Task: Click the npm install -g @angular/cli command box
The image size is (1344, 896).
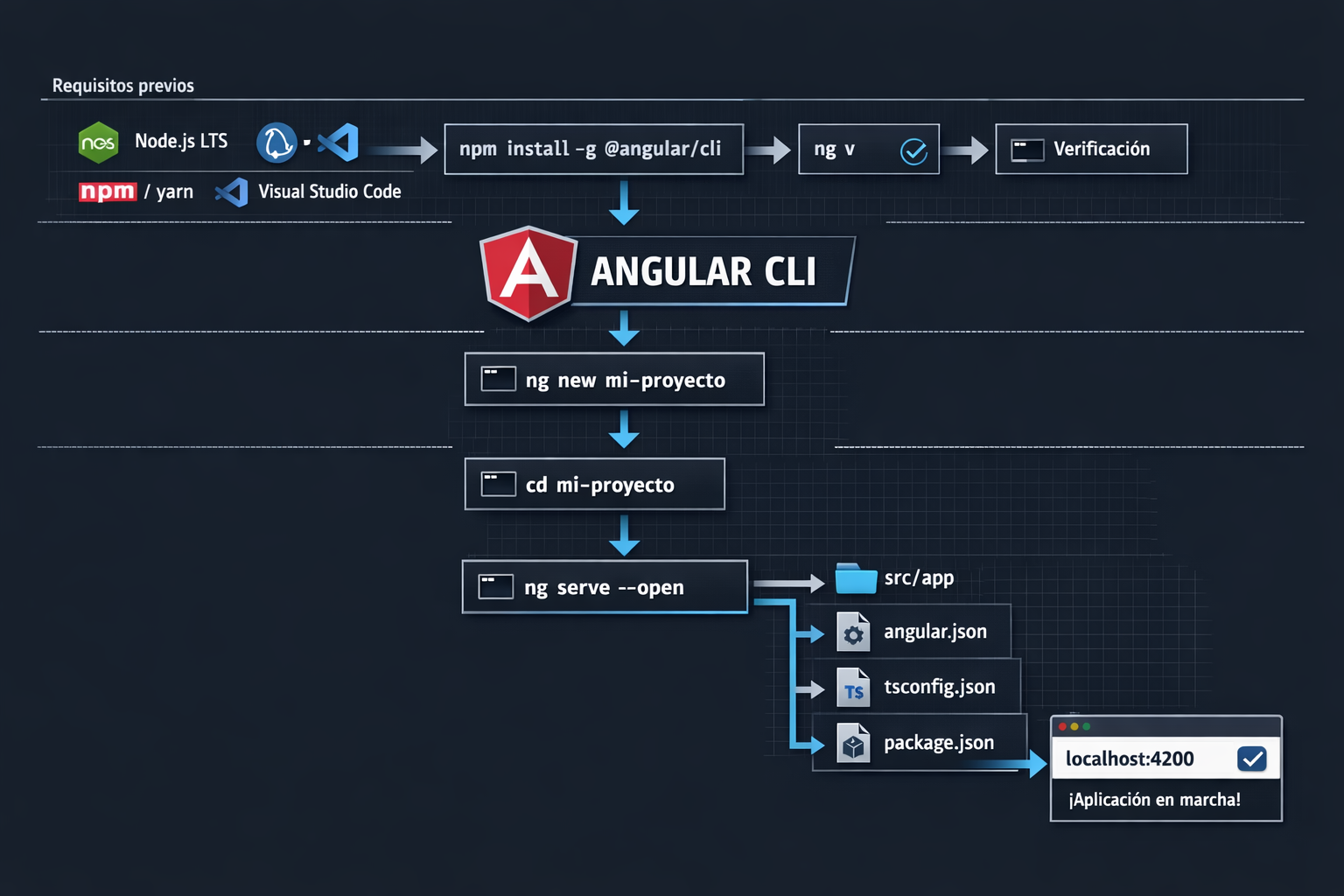Action: pyautogui.click(x=594, y=150)
